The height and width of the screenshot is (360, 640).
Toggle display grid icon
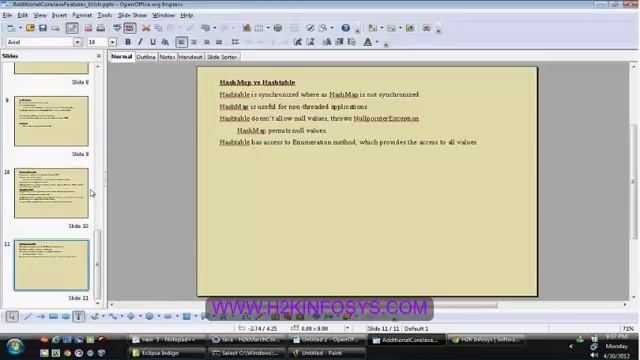tap(294, 28)
